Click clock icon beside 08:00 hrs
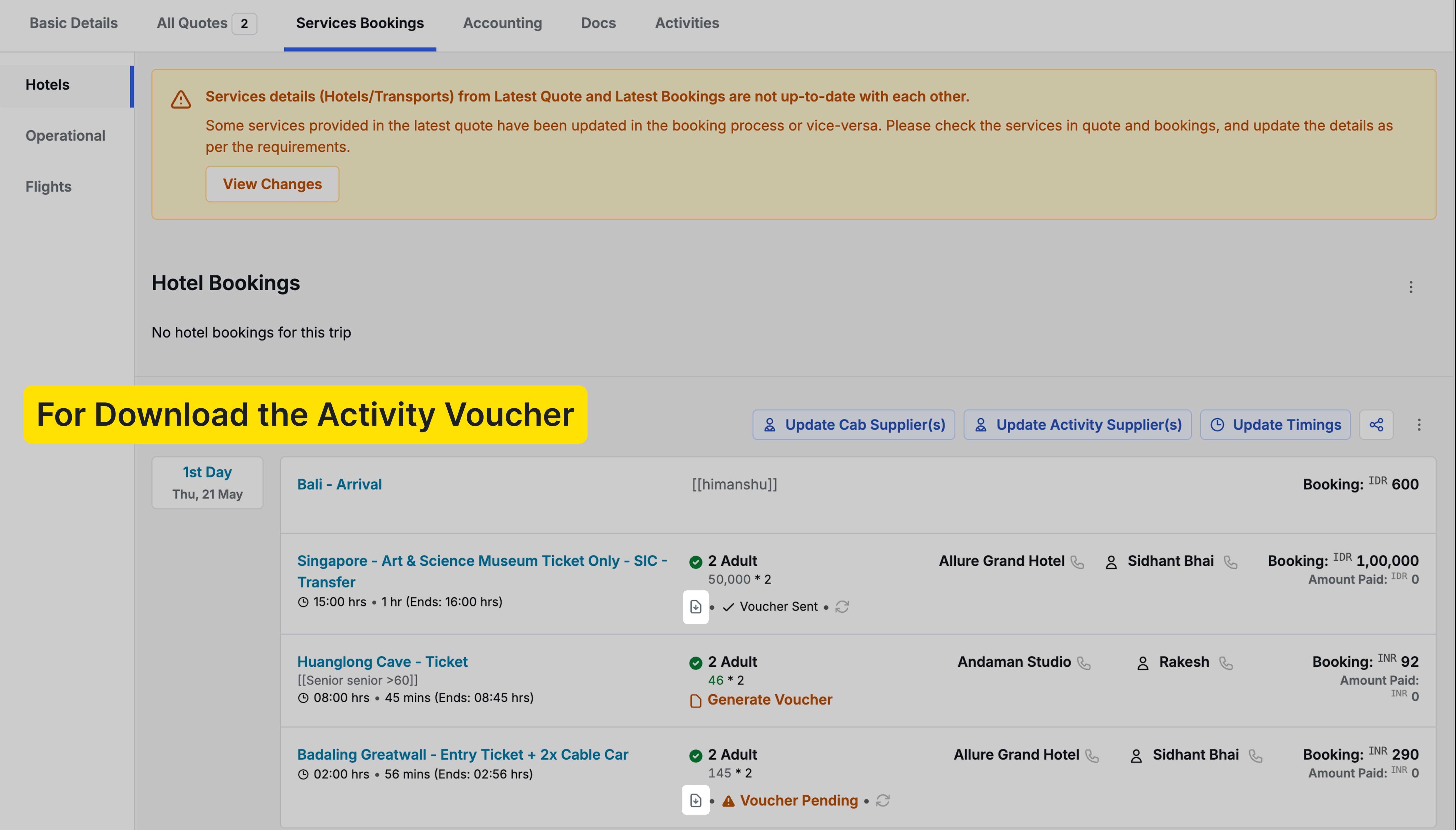The height and width of the screenshot is (830, 1456). click(x=303, y=698)
